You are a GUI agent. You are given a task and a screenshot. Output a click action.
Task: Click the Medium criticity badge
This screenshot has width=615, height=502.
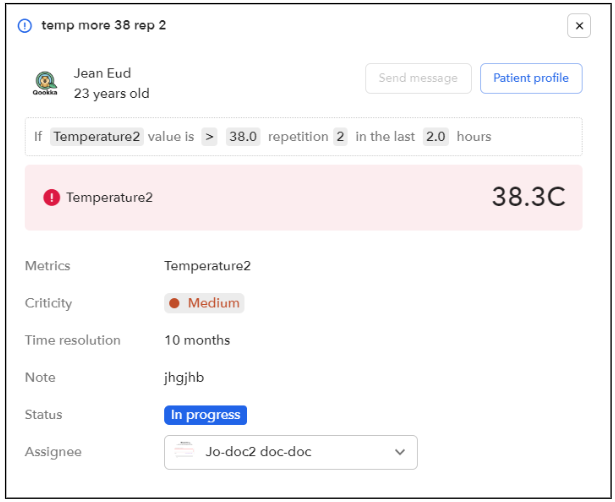point(204,303)
